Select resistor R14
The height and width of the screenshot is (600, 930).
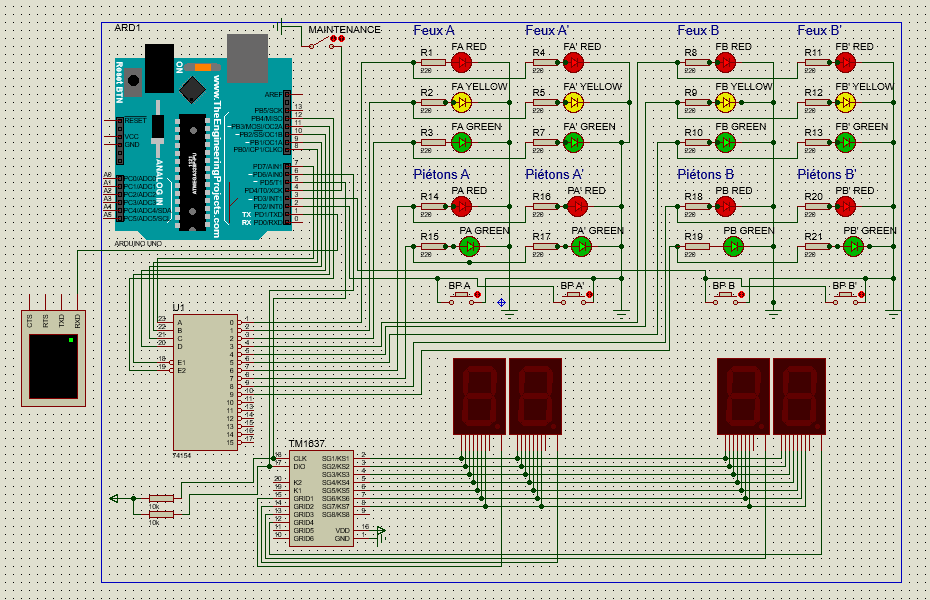click(x=433, y=206)
